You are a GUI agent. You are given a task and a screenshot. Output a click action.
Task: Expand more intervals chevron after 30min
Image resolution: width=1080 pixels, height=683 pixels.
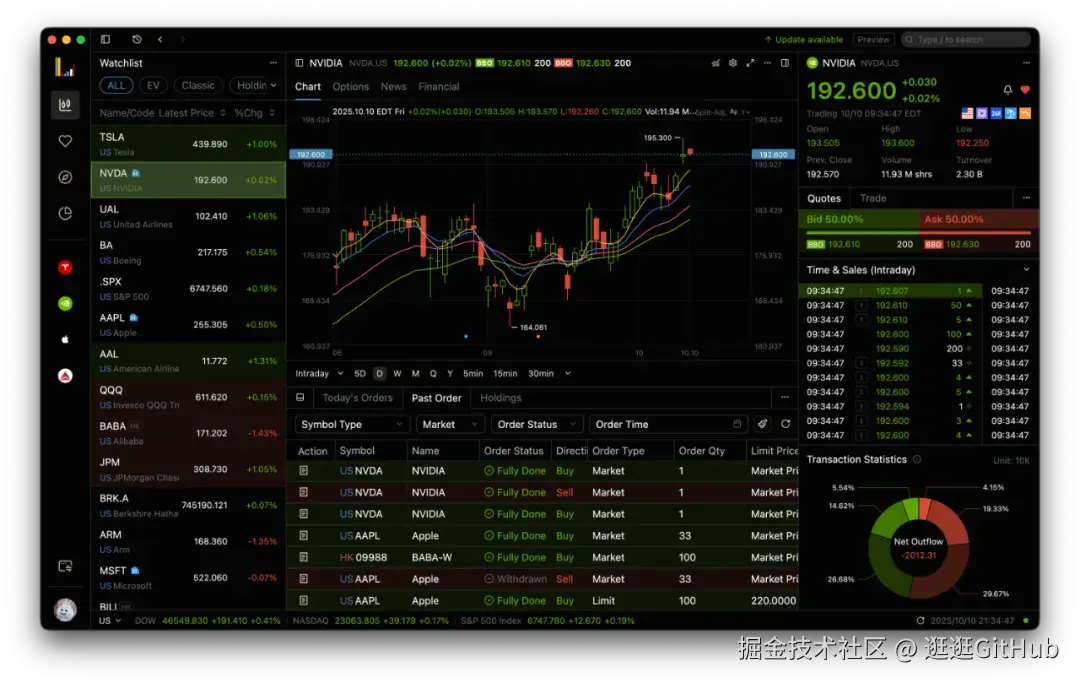(568, 373)
